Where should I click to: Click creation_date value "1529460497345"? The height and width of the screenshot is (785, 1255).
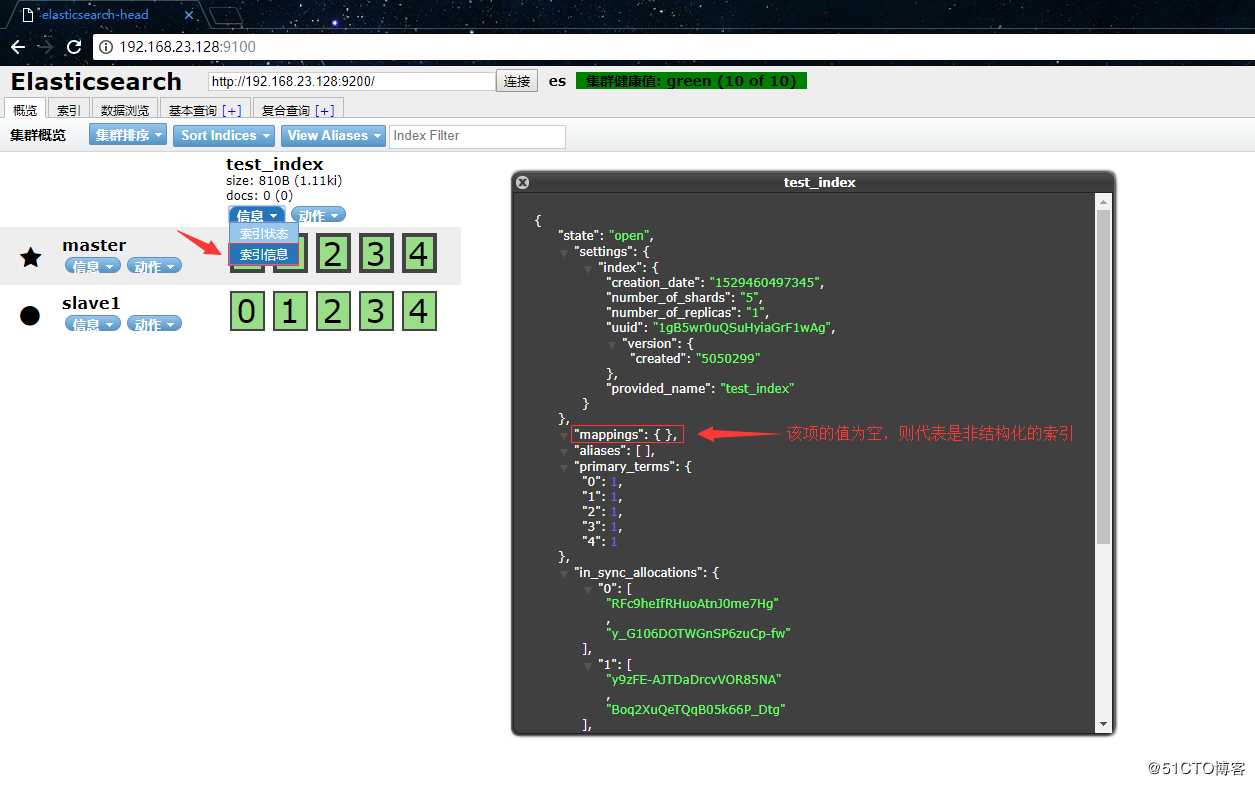(x=766, y=283)
